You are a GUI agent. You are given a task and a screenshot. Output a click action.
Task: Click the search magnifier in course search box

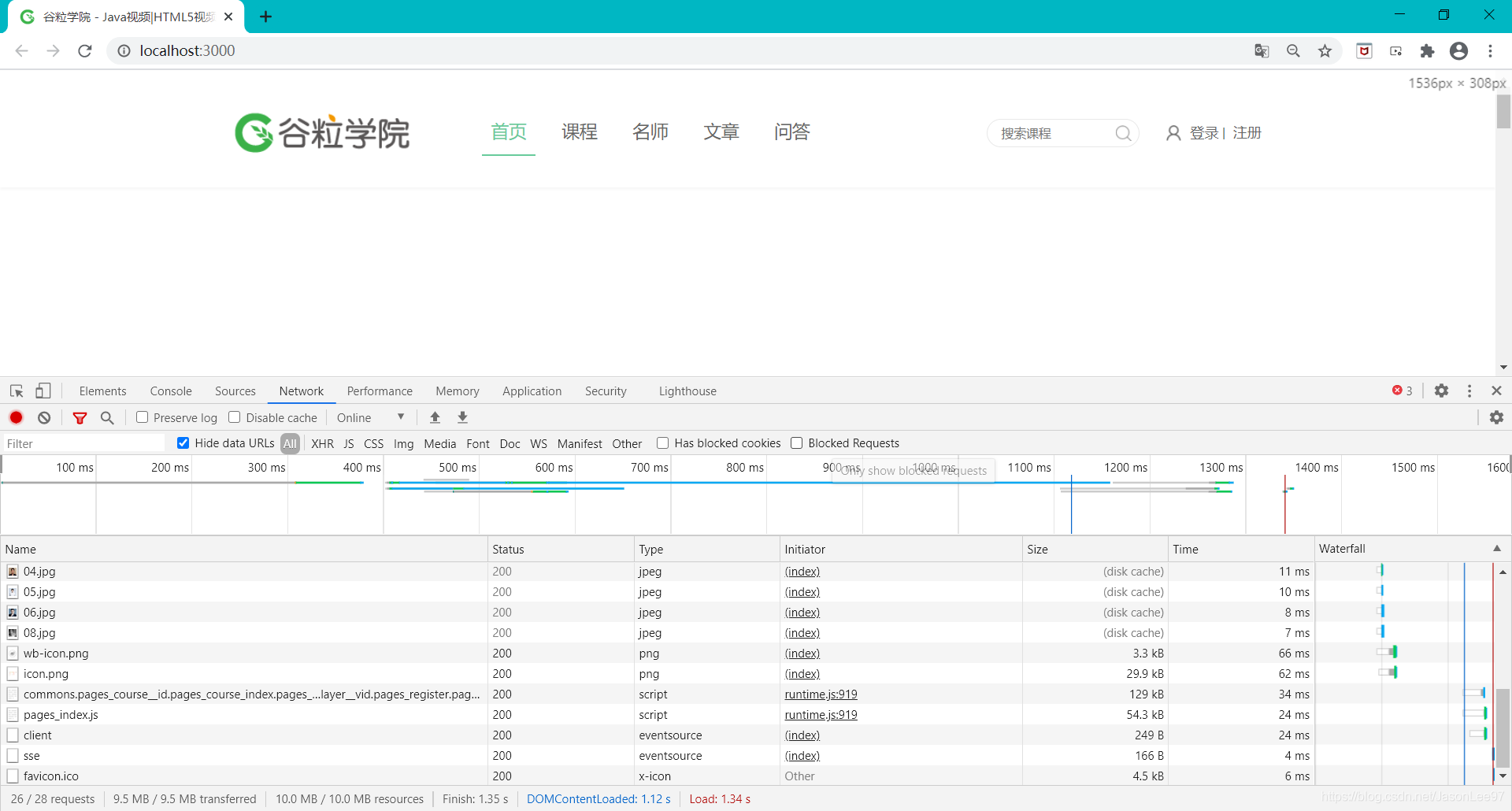click(1123, 133)
